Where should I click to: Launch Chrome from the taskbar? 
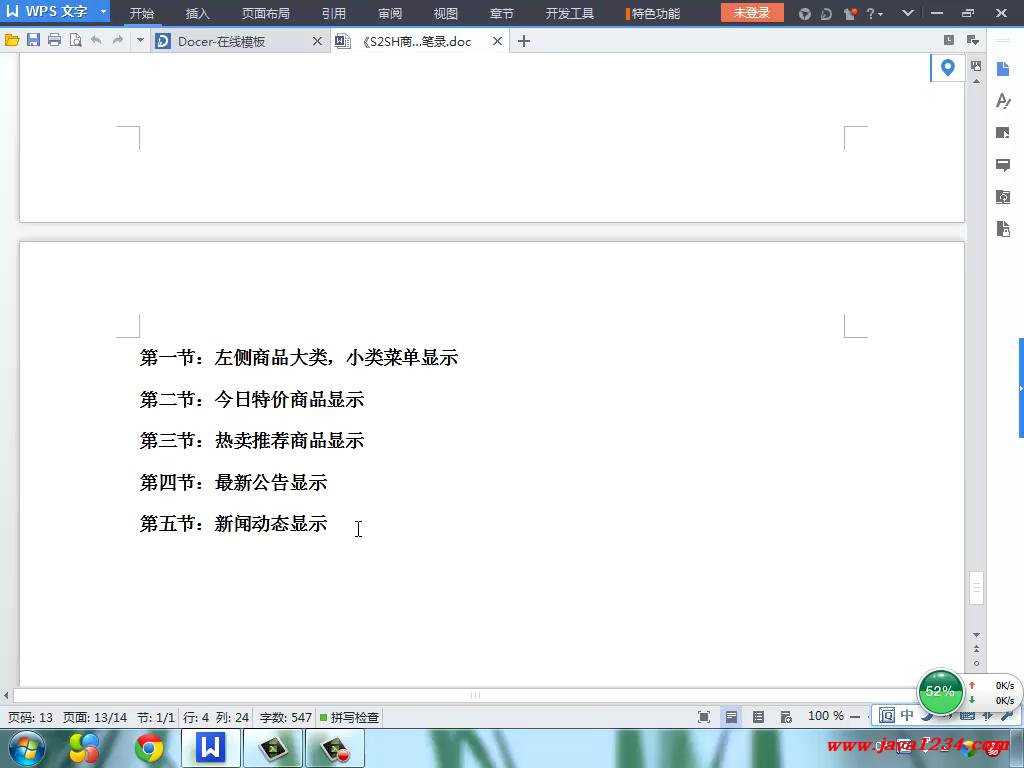click(x=149, y=748)
